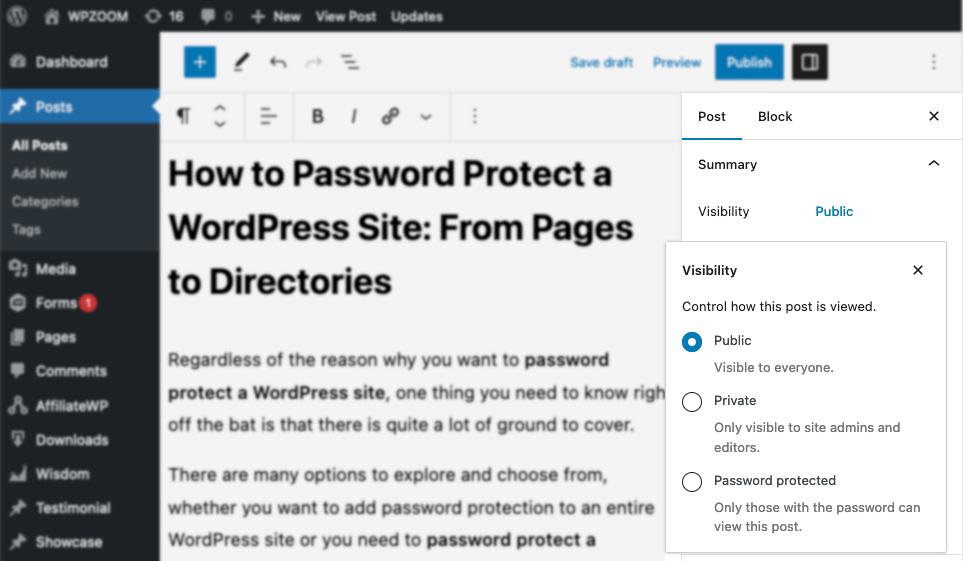Open the 16 pending updates indicator
Viewport: 963px width, 561px height.
click(164, 17)
